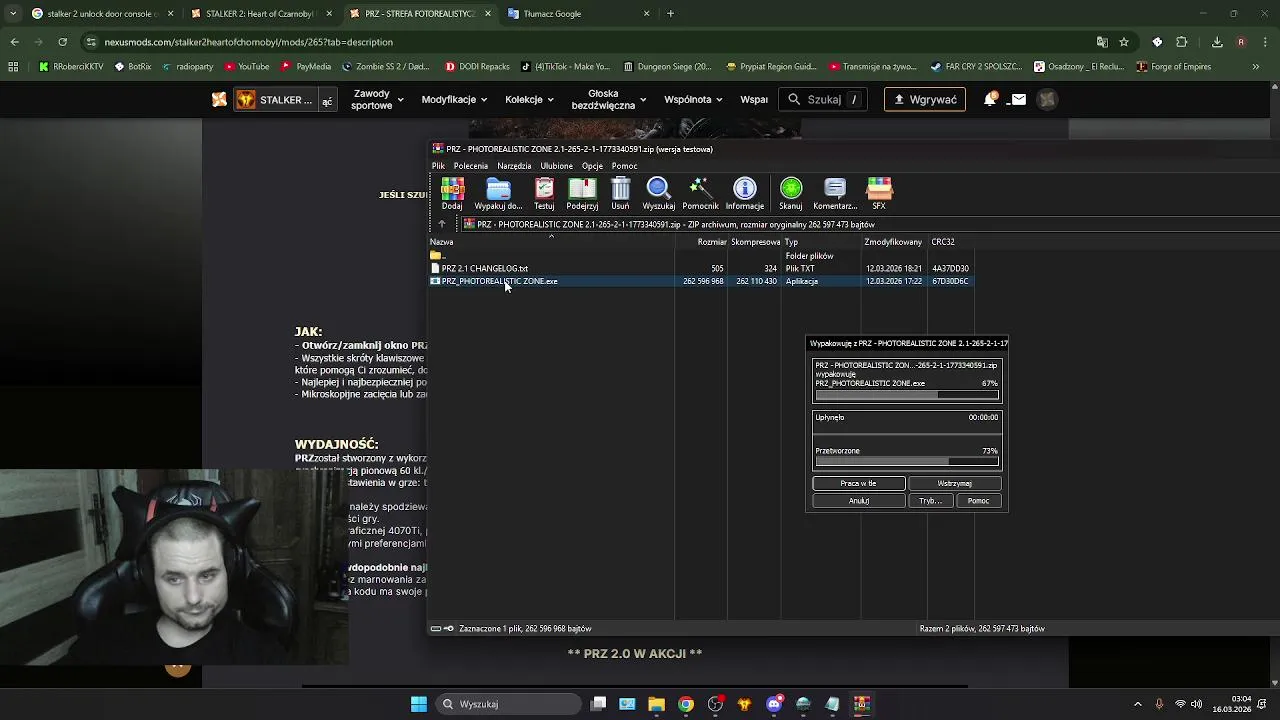
Task: Open the Narzędzia menu
Action: 514,166
